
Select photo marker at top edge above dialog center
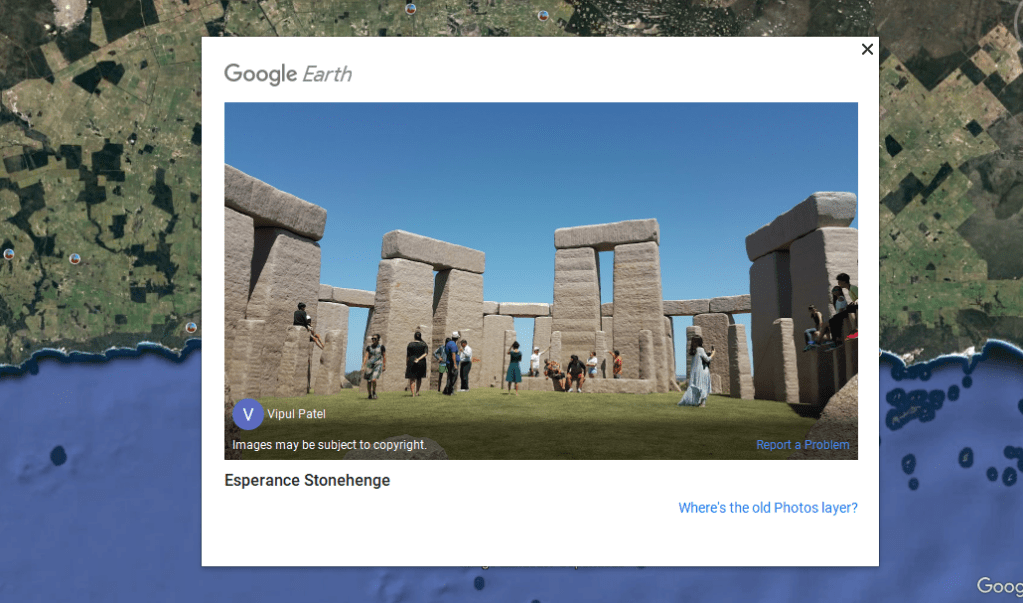411,9
